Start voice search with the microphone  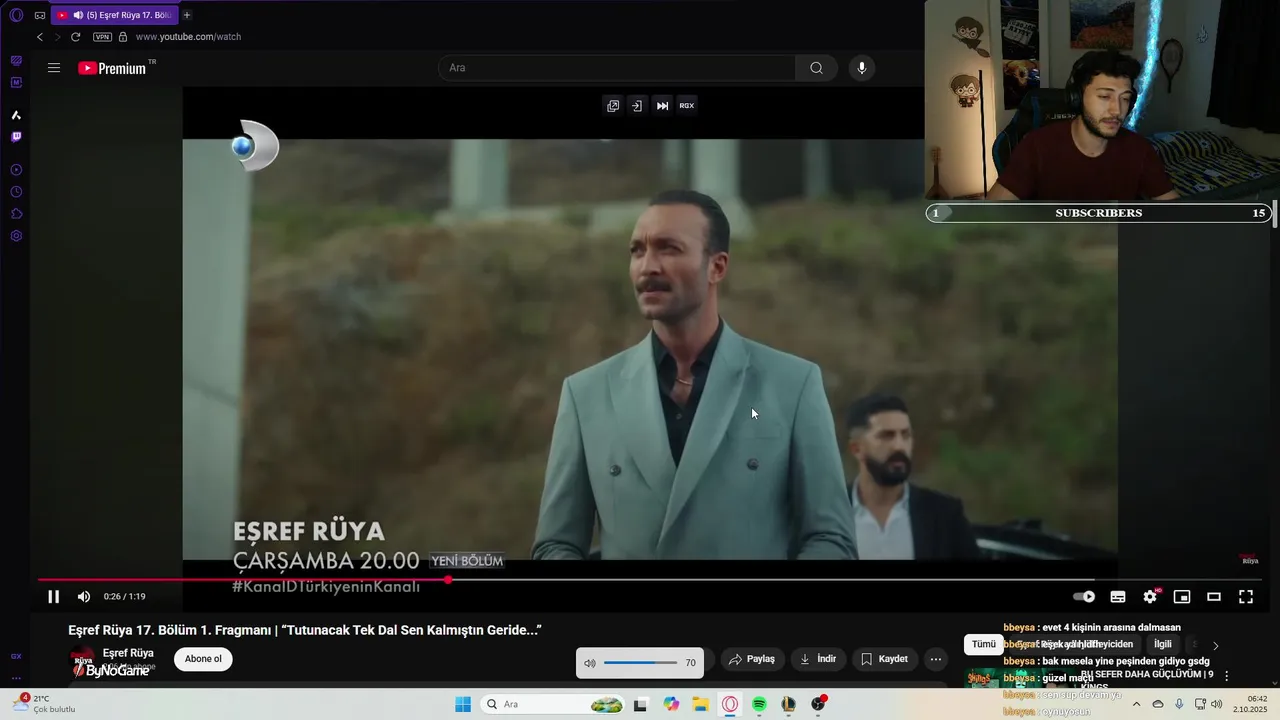click(862, 68)
